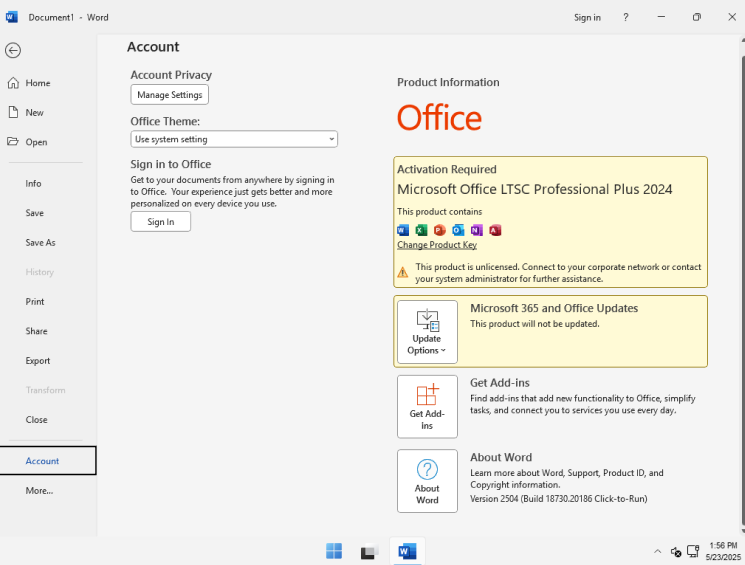Viewport: 745px width, 565px height.
Task: Click the Manage Settings button
Action: click(x=170, y=95)
